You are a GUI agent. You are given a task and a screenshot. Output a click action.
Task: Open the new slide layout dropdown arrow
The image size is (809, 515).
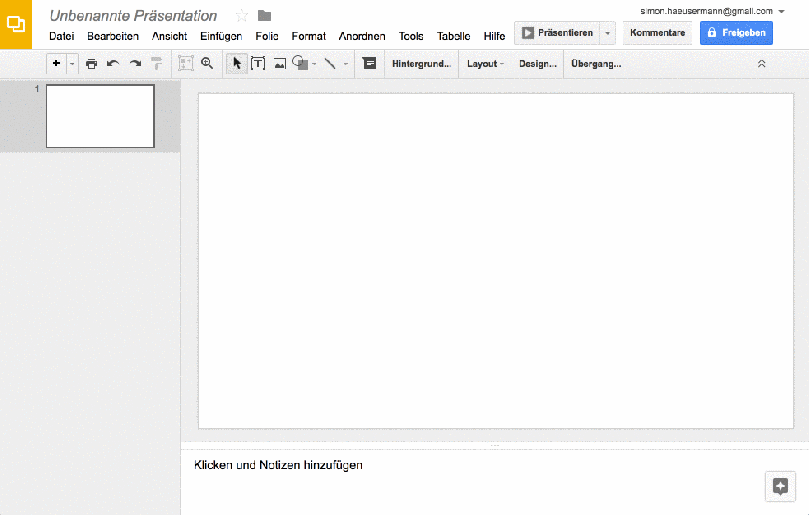(x=72, y=63)
